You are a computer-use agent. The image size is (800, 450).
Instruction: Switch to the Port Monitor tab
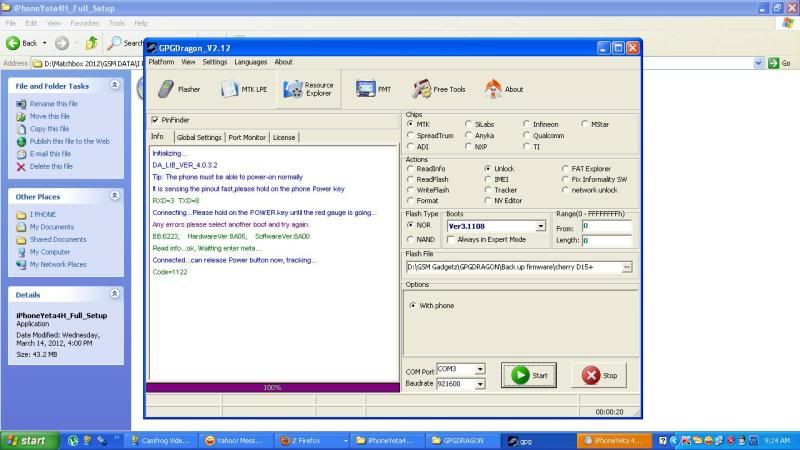click(x=247, y=138)
